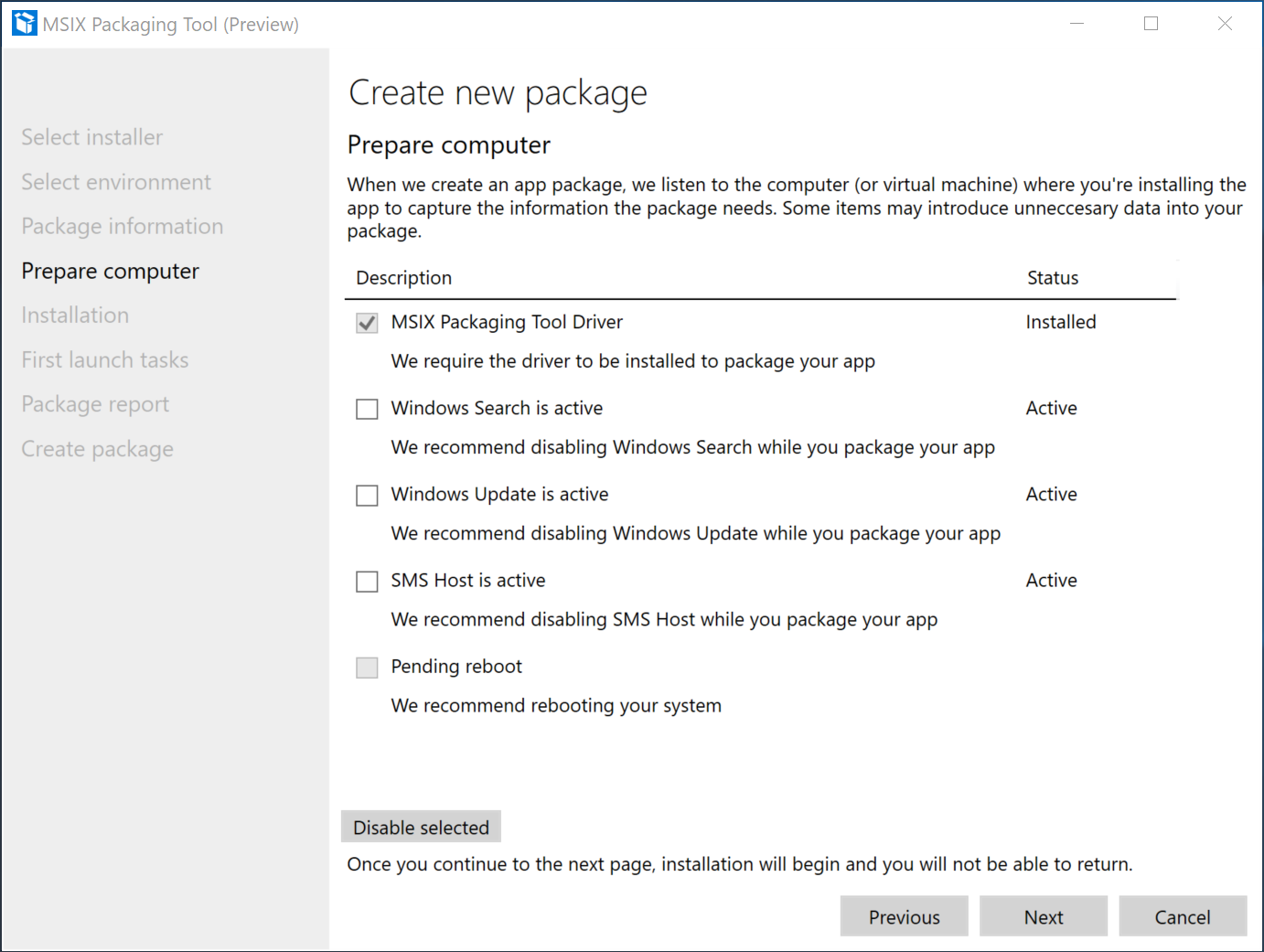Click the 'MSIX Packaging Tool Driver' label
This screenshot has width=1264, height=952.
(x=507, y=322)
